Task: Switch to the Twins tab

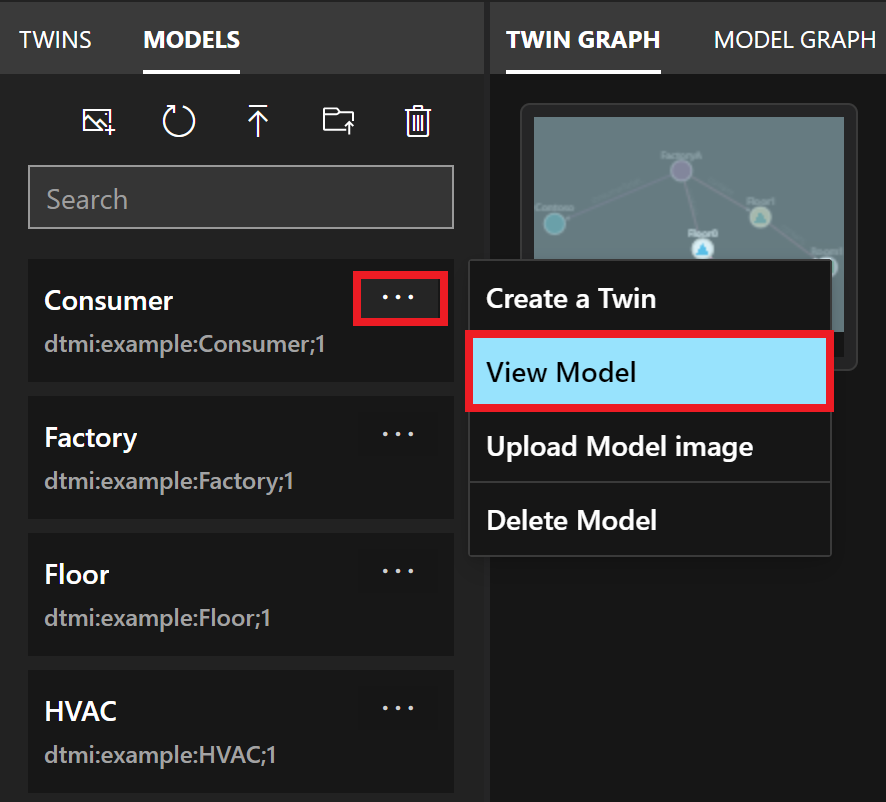Action: 56,40
